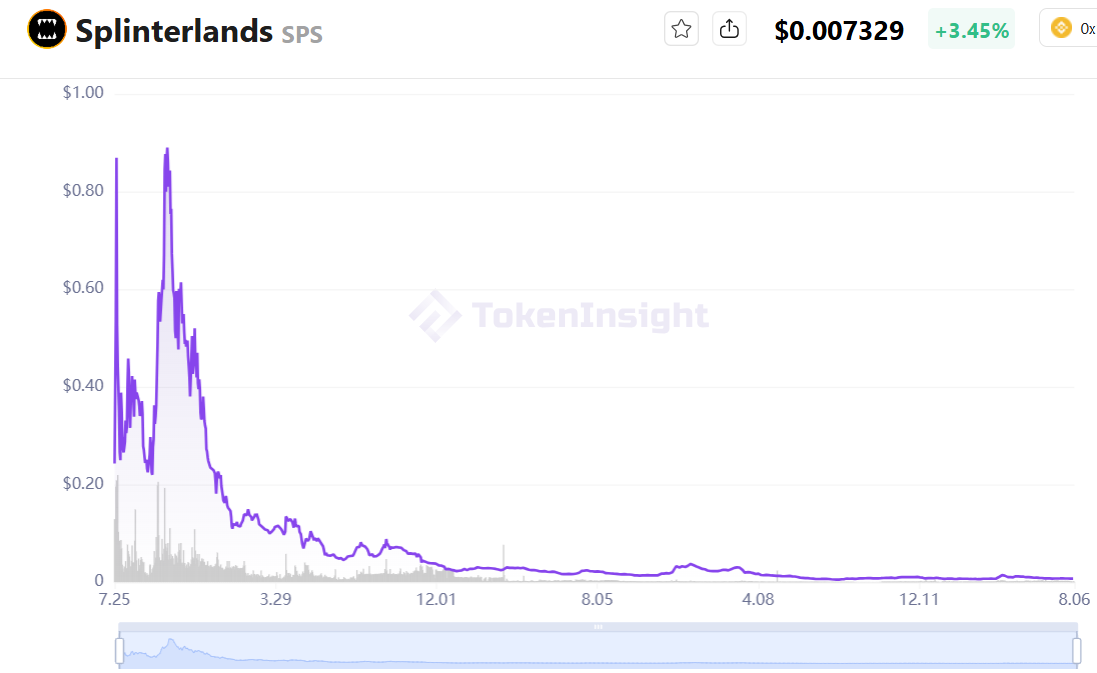
Task: Click the $0.80 y-axis label
Action: tap(83, 190)
